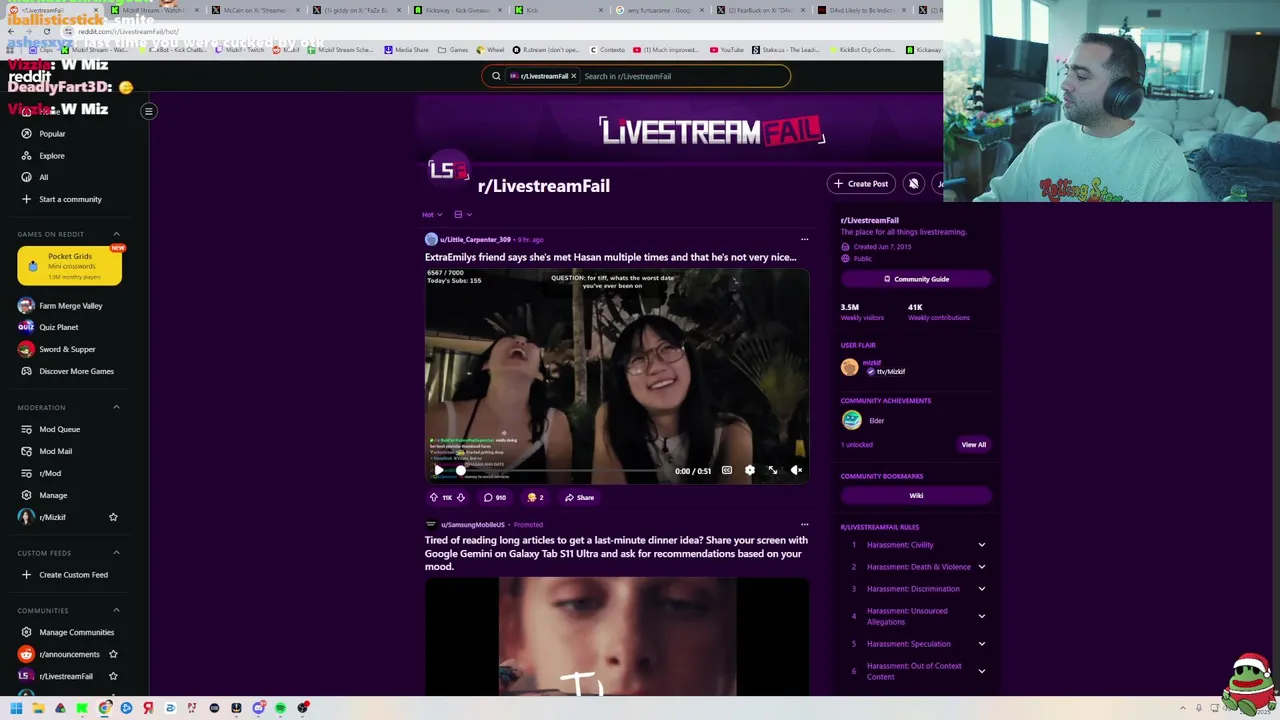Image resolution: width=1280 pixels, height=720 pixels.
Task: Open options menu for SamsungMobileUS promoted post
Action: point(804,524)
